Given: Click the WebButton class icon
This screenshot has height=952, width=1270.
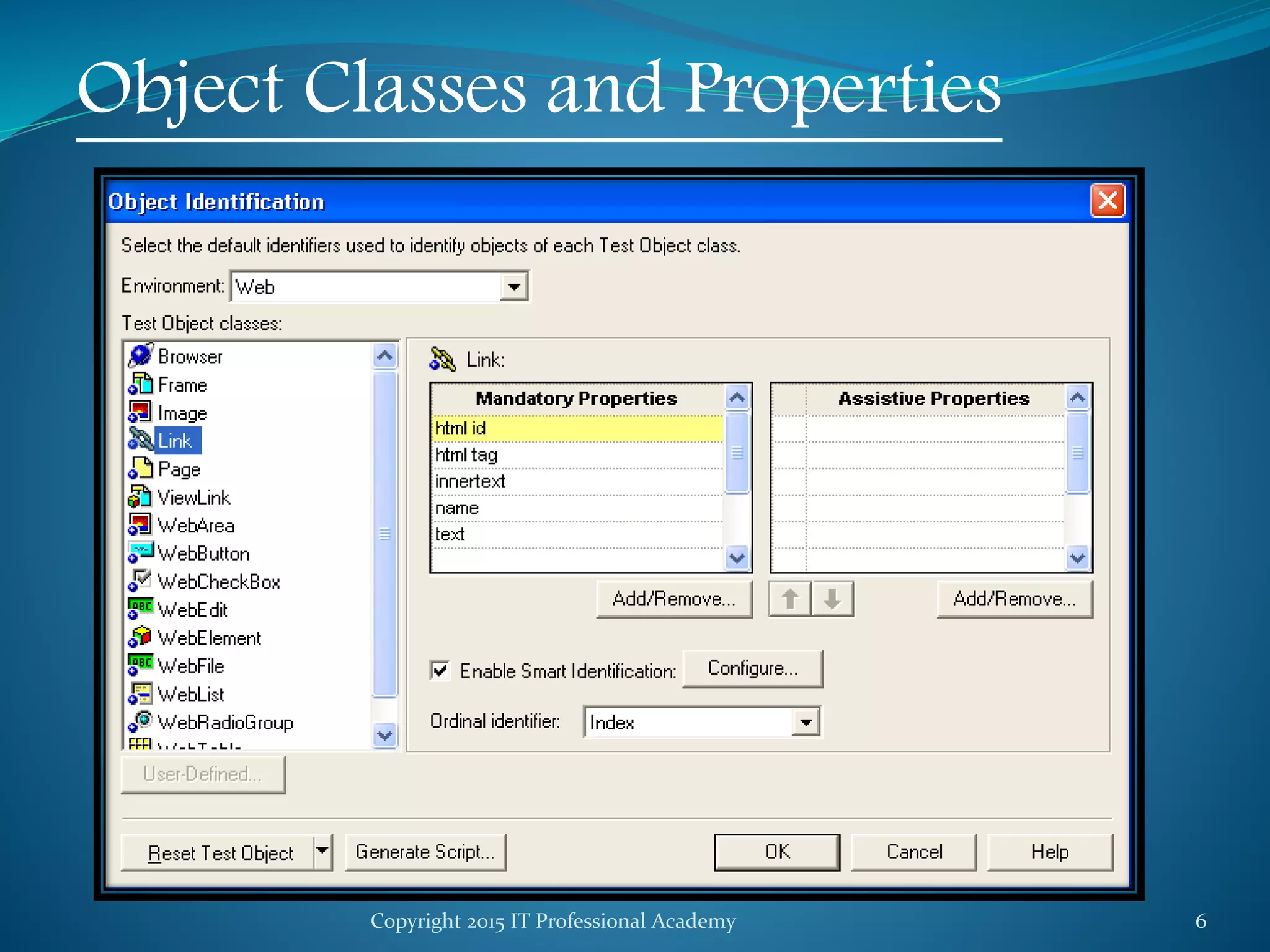Looking at the screenshot, I should (141, 553).
